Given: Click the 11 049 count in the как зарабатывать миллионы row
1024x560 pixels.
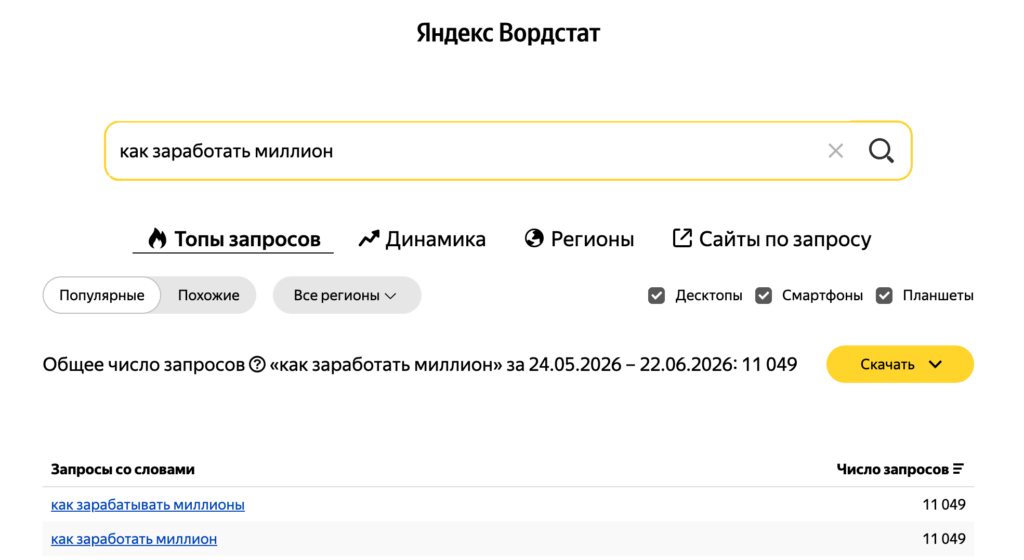Looking at the screenshot, I should coord(944,505).
